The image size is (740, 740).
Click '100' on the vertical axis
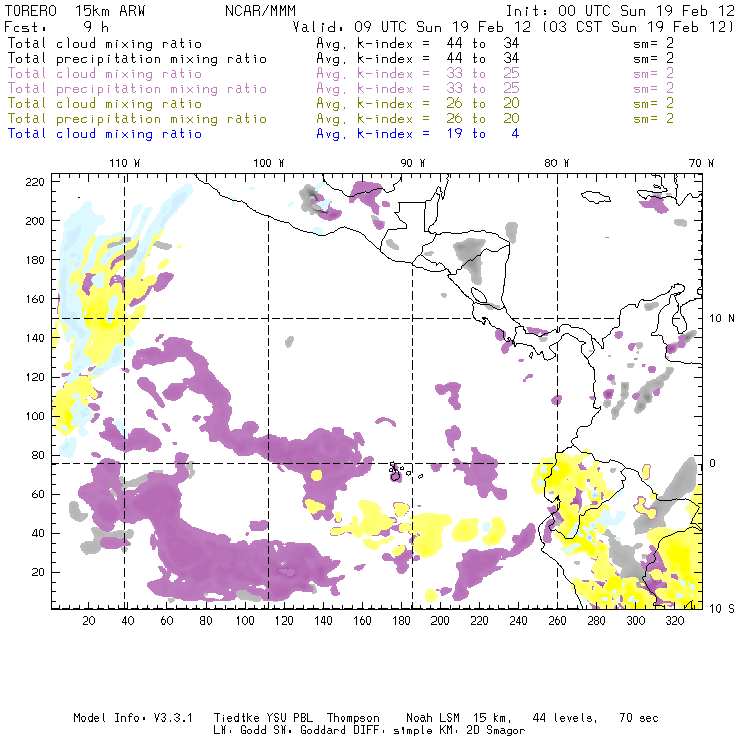pyautogui.click(x=35, y=416)
